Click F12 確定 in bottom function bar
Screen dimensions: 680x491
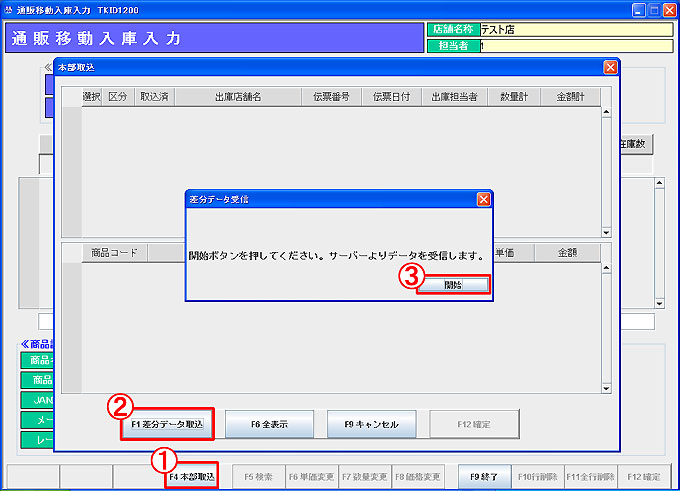pyautogui.click(x=644, y=477)
